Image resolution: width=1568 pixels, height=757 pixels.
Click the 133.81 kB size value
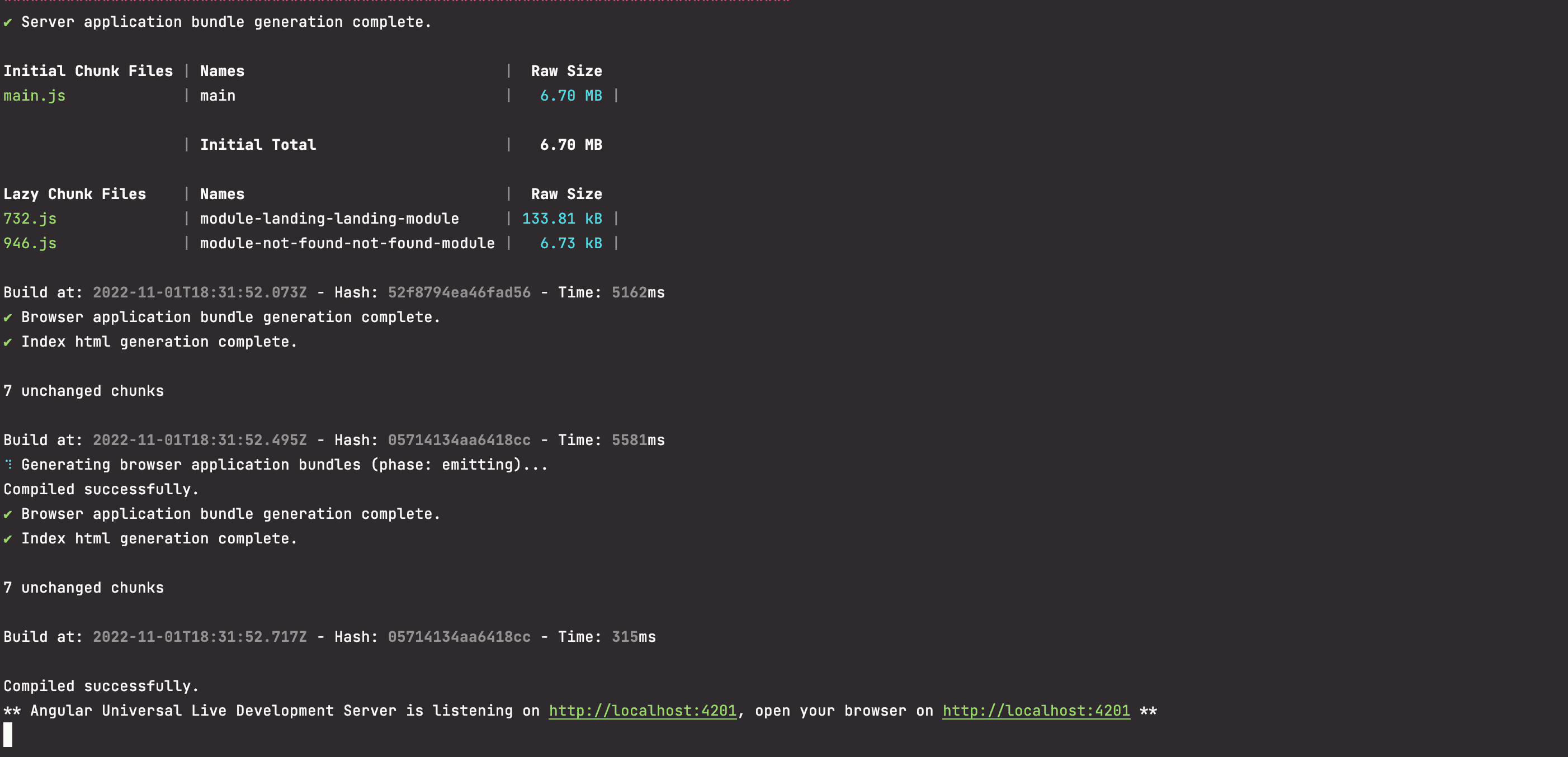pos(561,219)
